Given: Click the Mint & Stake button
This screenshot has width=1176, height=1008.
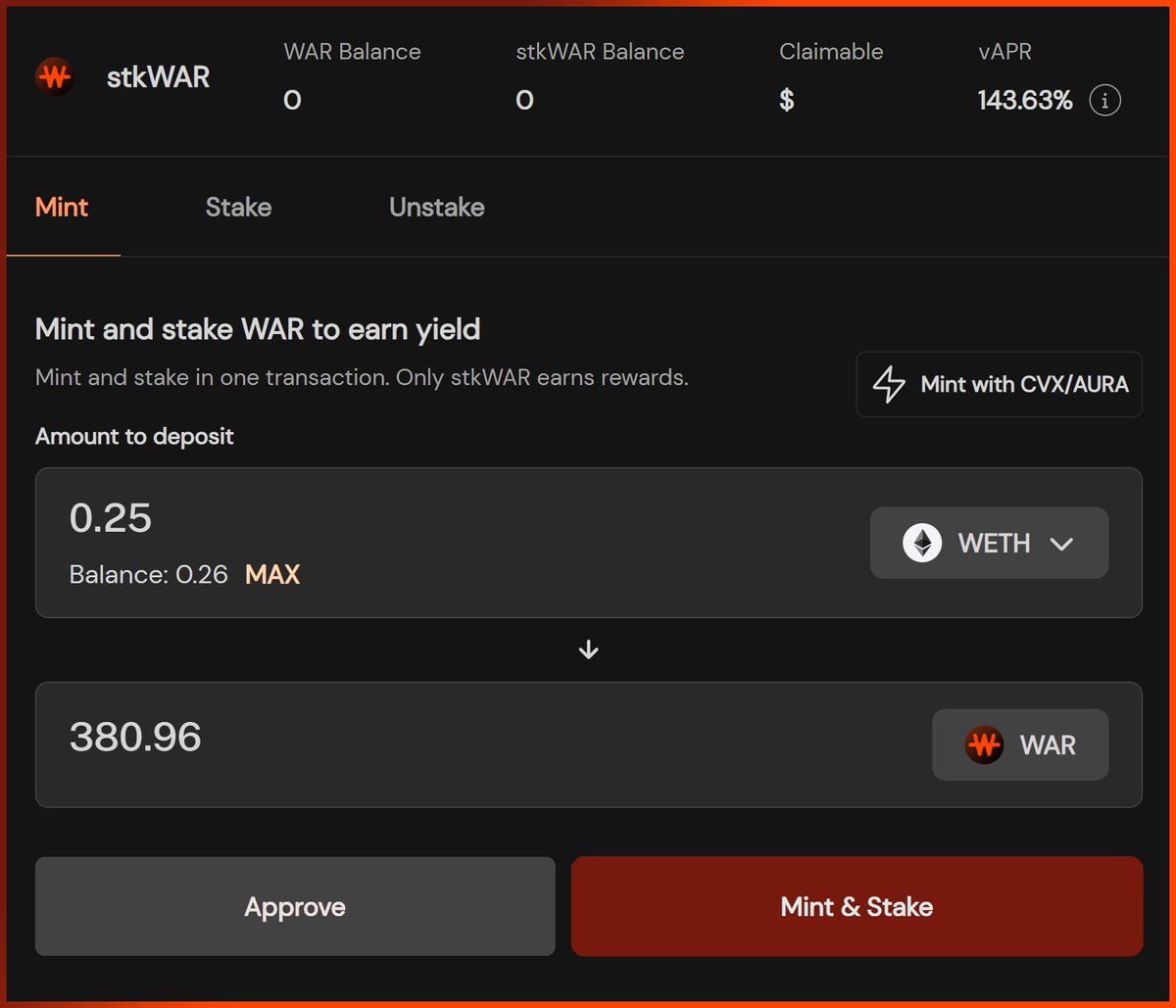Looking at the screenshot, I should click(857, 906).
